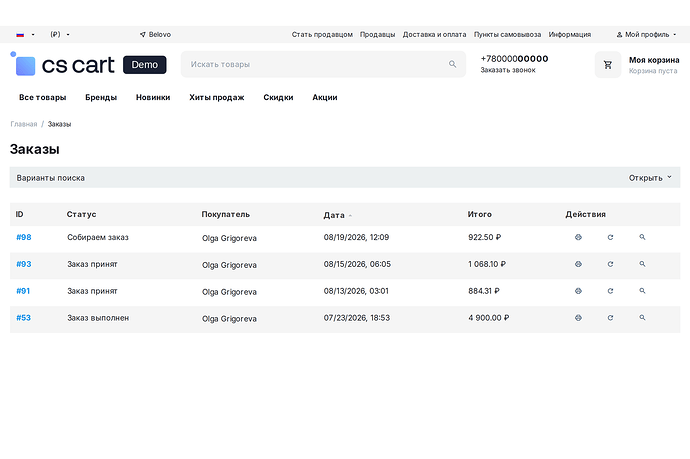Expand Варианты поиска via Открыть
This screenshot has width=690, height=459.
click(x=650, y=178)
